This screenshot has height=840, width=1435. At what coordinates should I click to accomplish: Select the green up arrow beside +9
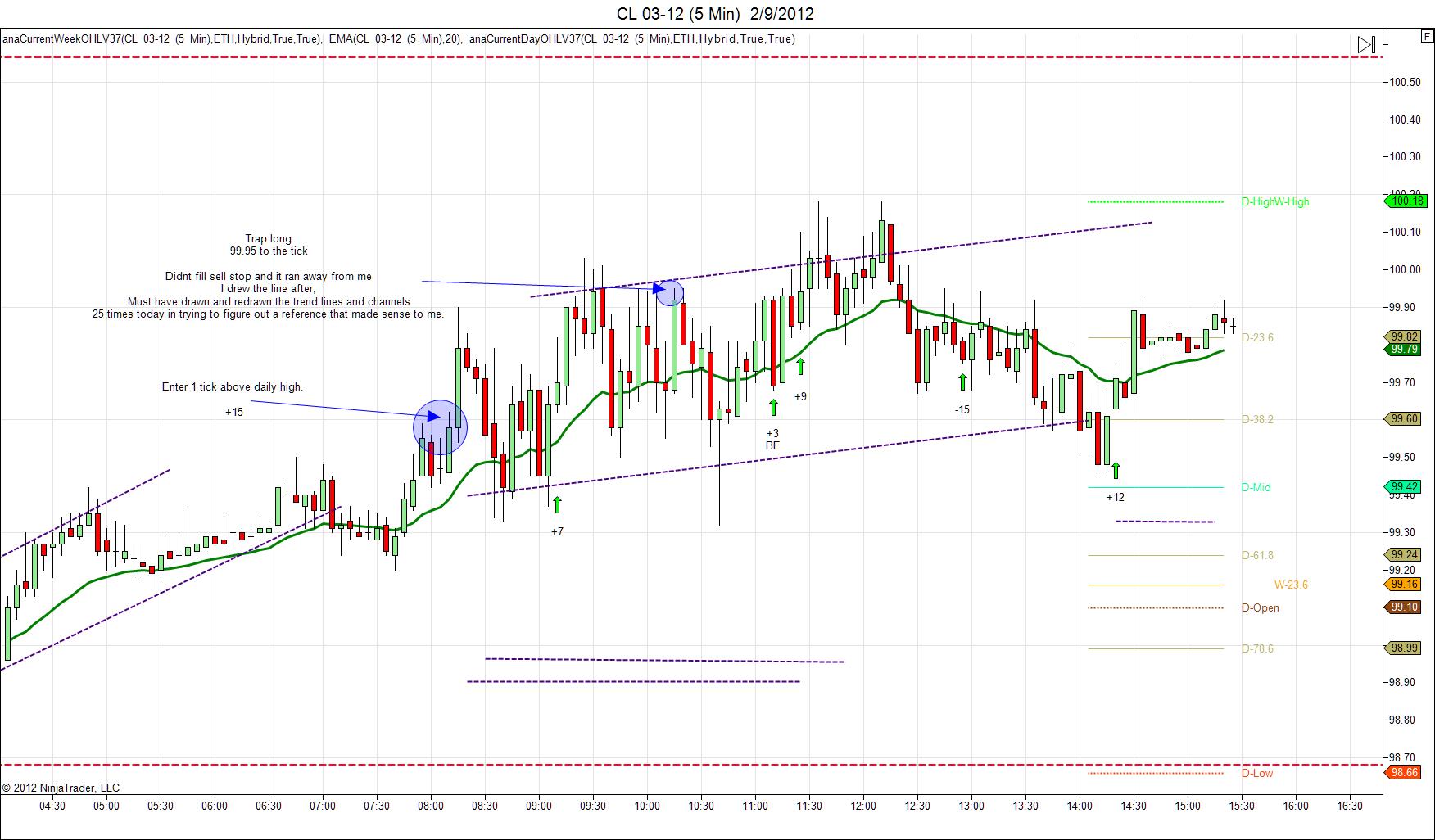pyautogui.click(x=800, y=367)
